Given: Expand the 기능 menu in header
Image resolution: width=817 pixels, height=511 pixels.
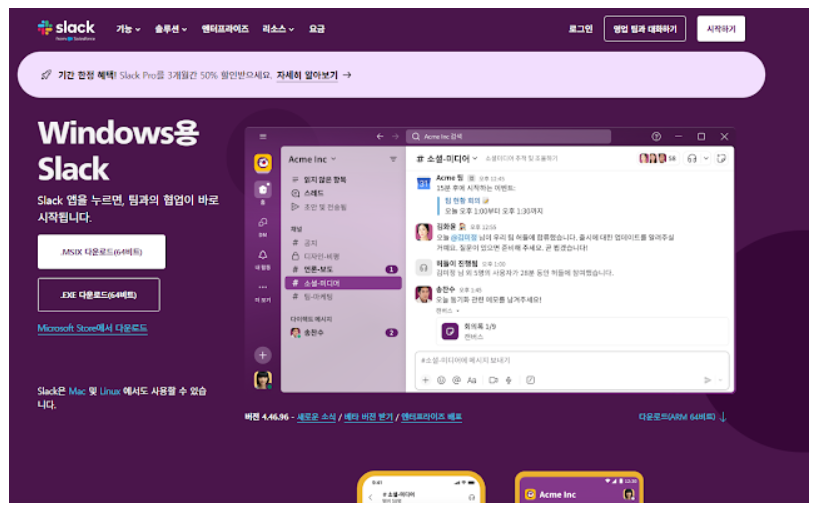Looking at the screenshot, I should click(128, 29).
